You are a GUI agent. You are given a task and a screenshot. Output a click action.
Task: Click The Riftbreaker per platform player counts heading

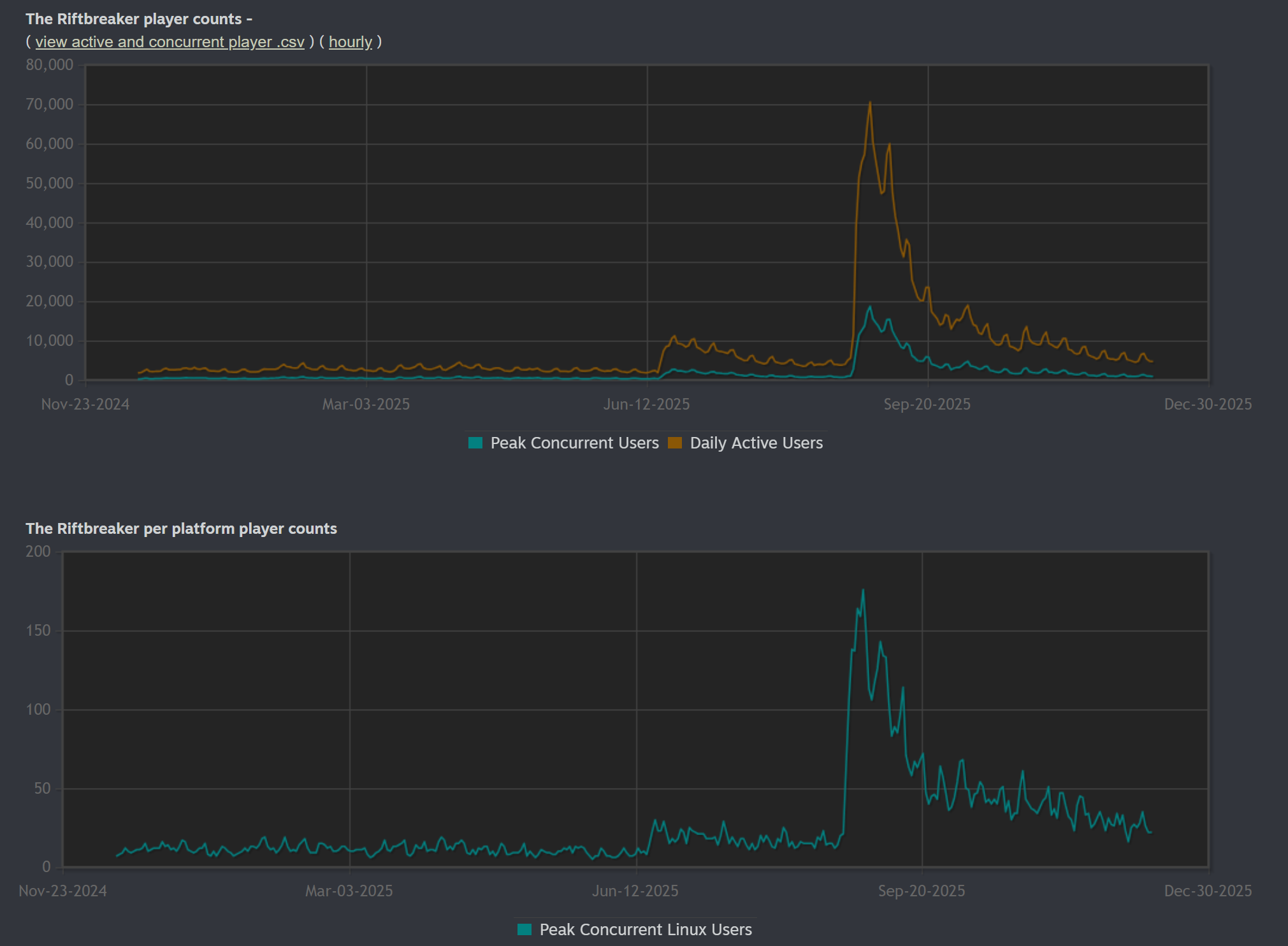[x=181, y=529]
